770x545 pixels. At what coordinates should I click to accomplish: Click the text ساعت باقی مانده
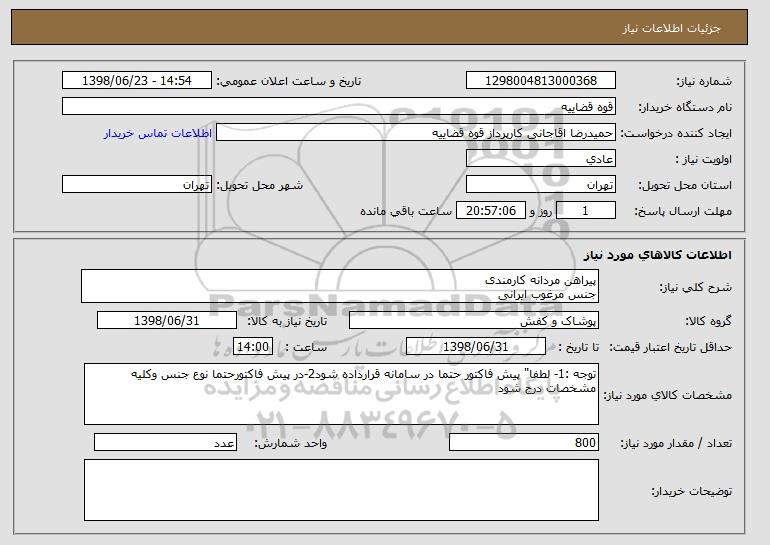click(x=406, y=211)
